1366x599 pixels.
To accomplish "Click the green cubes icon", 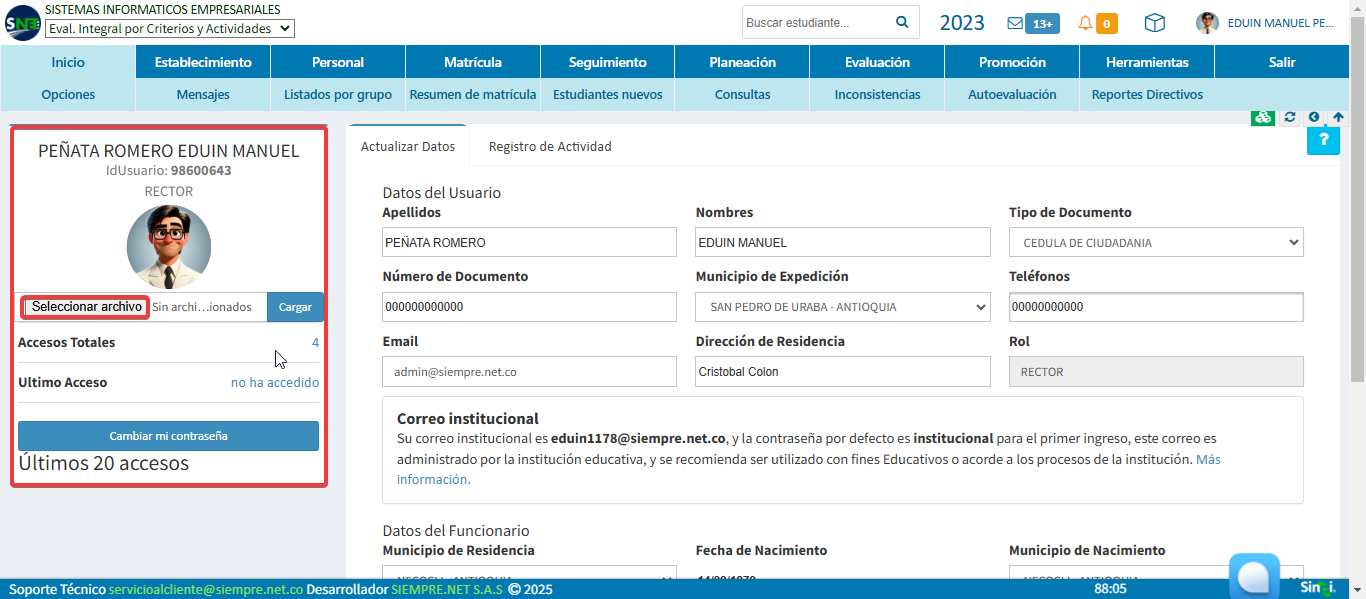I will pyautogui.click(x=1263, y=117).
